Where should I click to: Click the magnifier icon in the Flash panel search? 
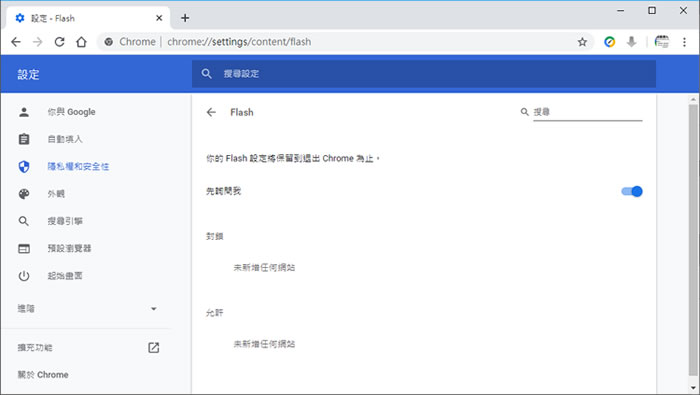pos(525,112)
